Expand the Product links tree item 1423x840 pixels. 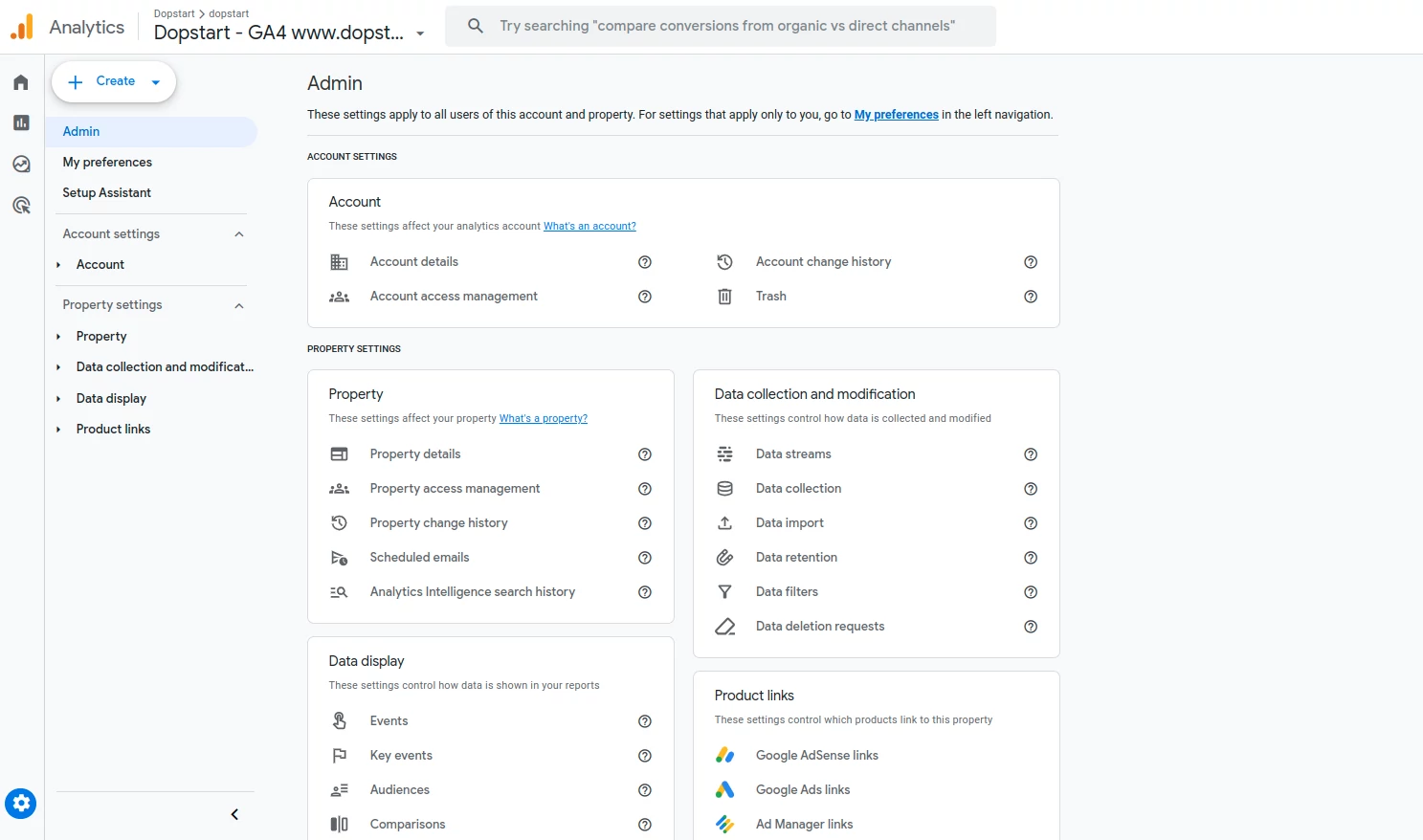(58, 430)
